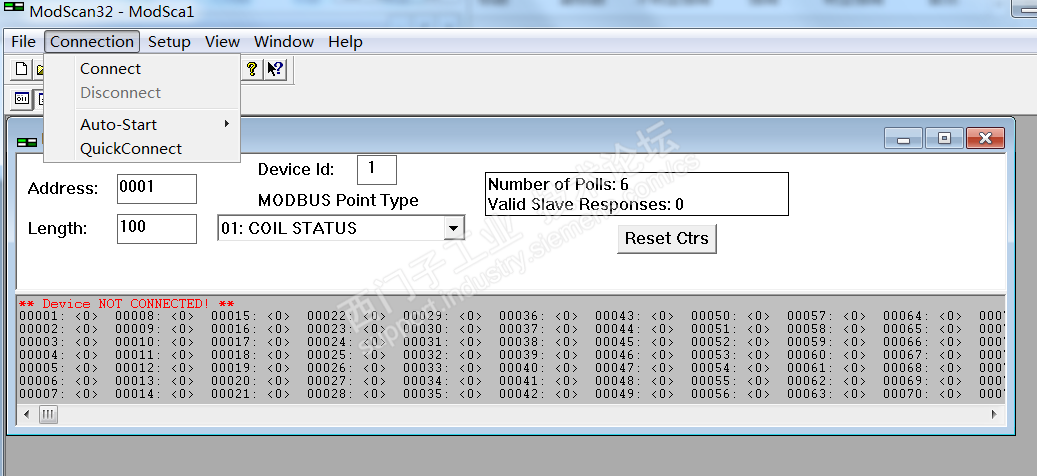The width and height of the screenshot is (1037, 476).
Task: Focus the Length input field
Action: [157, 228]
